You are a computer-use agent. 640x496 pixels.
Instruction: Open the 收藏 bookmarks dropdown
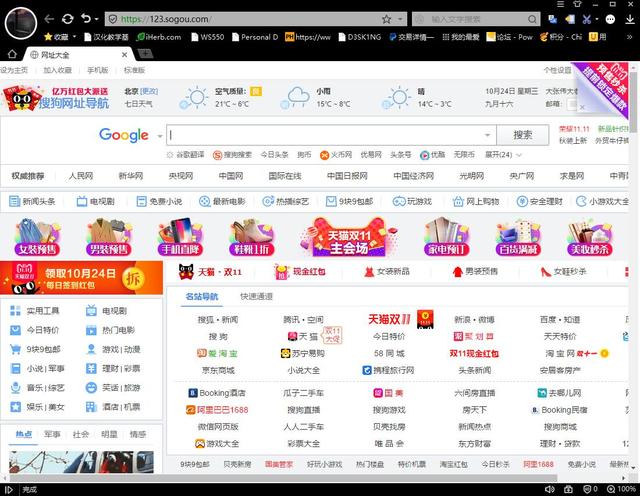click(60, 37)
